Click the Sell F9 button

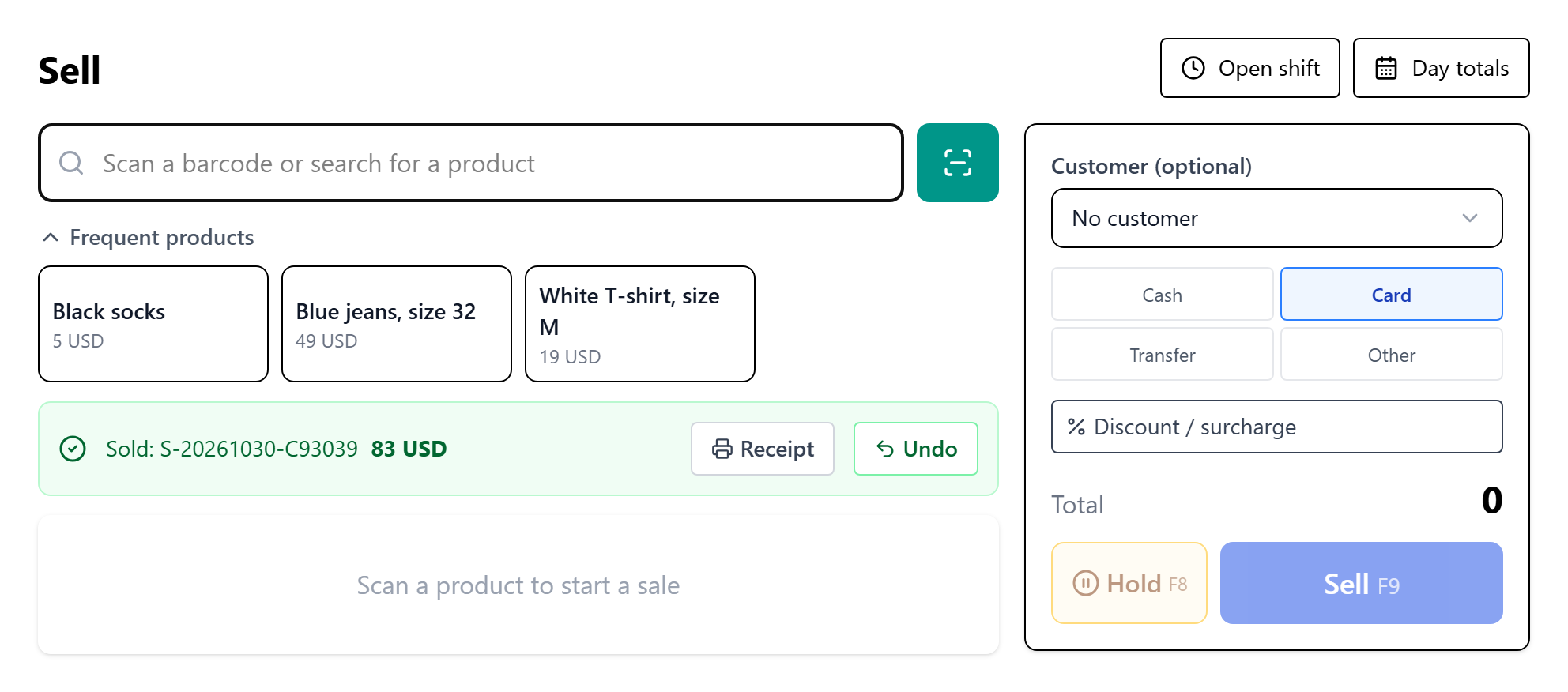1361,583
